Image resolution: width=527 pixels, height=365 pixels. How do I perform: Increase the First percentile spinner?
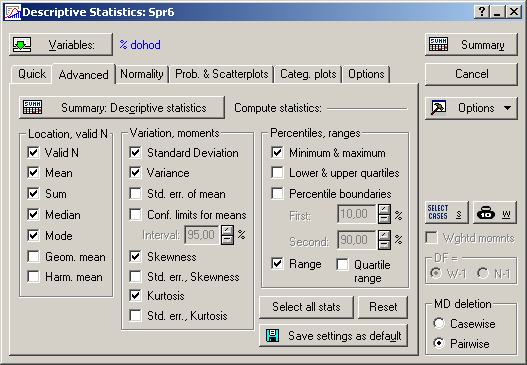(384, 209)
